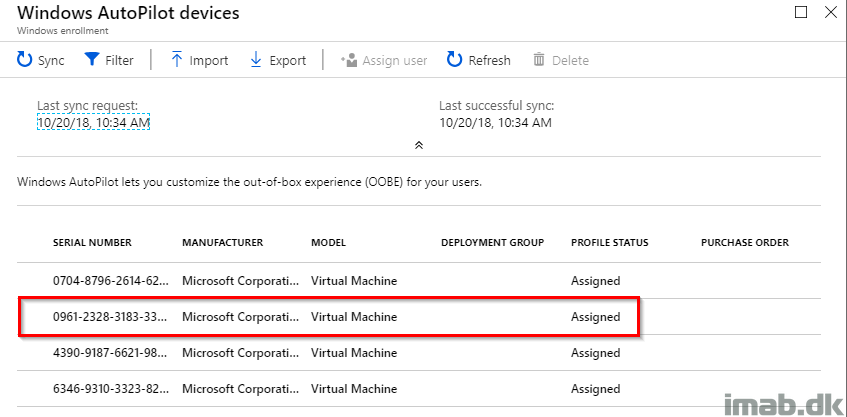Click the Assign user person icon
The width and height of the screenshot is (847, 417).
click(349, 59)
